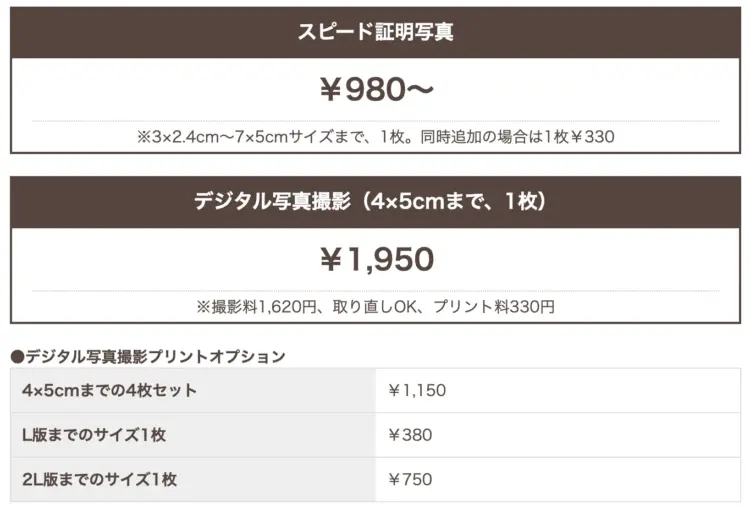Click the スピード証明写真 header
Viewport: 750px width, 510px height.
[x=375, y=32]
